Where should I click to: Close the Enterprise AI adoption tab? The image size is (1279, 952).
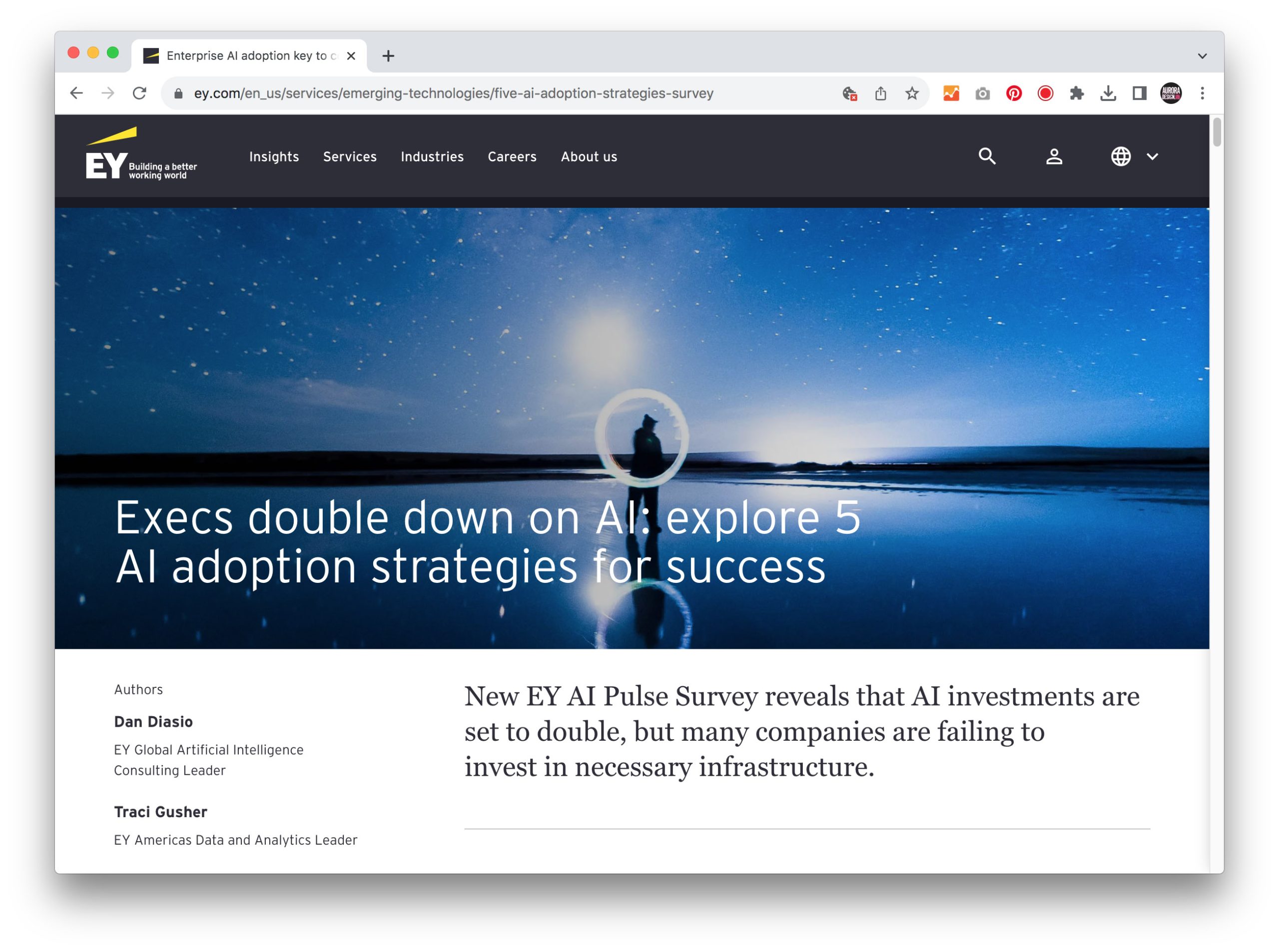(x=351, y=56)
